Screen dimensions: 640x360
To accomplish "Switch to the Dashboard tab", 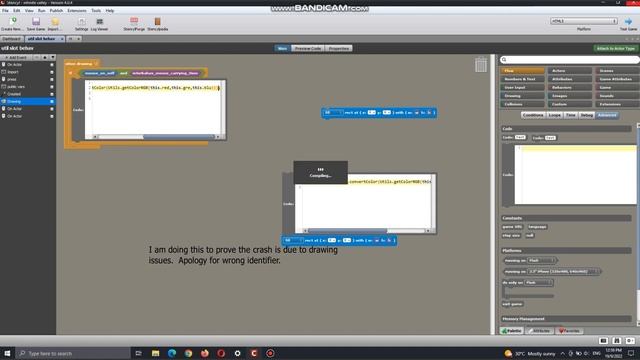I will coord(11,39).
